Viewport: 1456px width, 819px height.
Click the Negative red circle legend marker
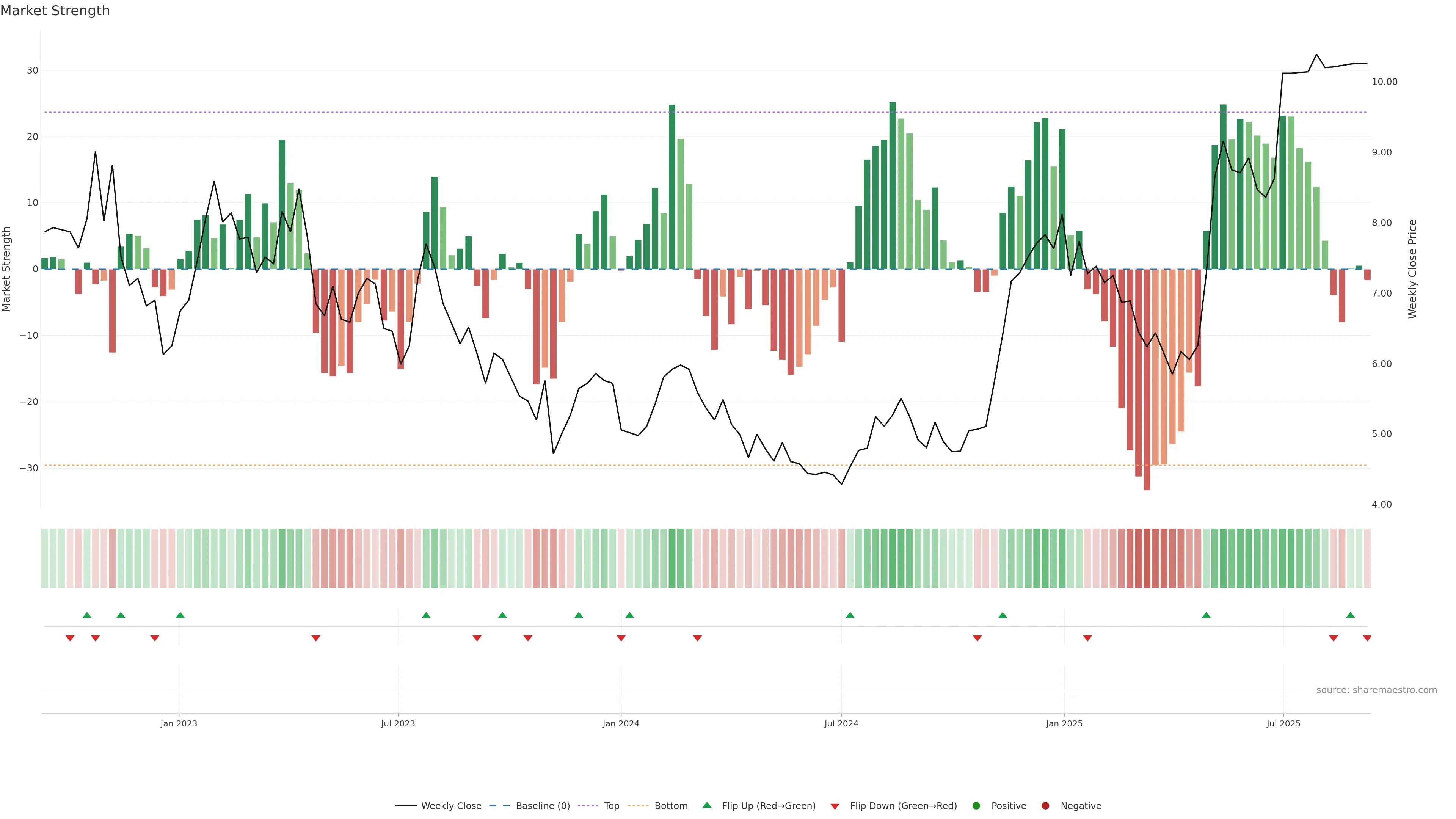point(1045,806)
